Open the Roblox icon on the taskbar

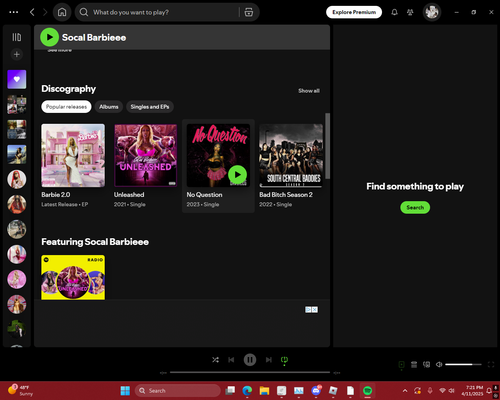tap(333, 390)
